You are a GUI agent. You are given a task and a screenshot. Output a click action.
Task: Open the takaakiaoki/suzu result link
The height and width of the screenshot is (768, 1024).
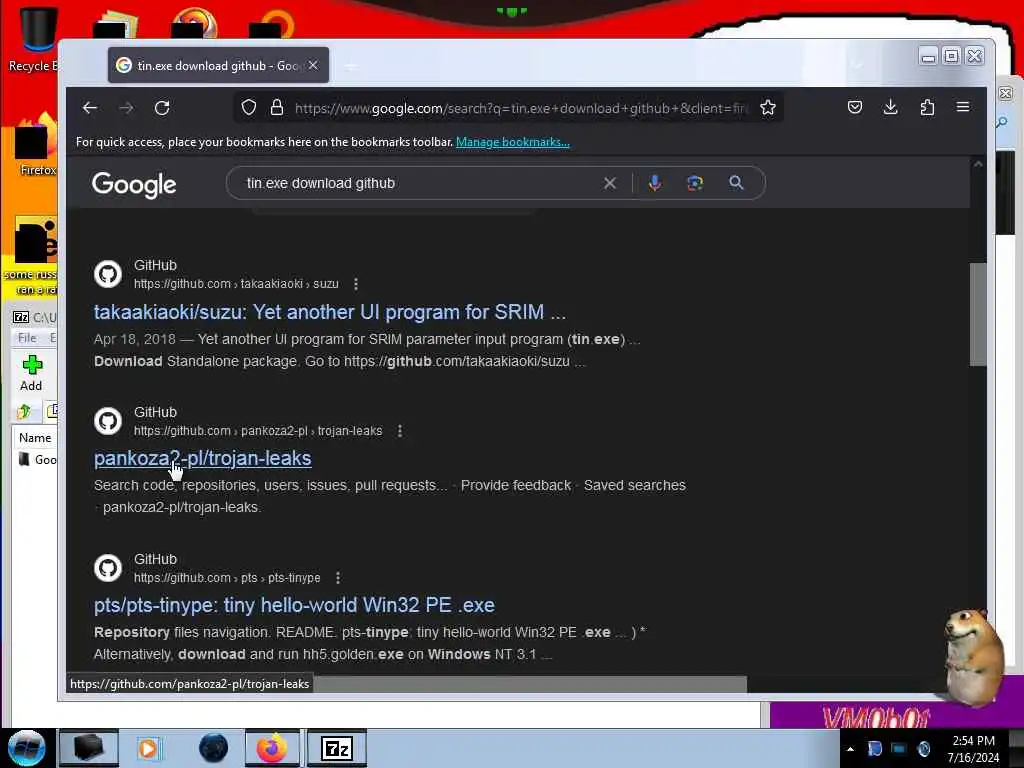tap(330, 312)
